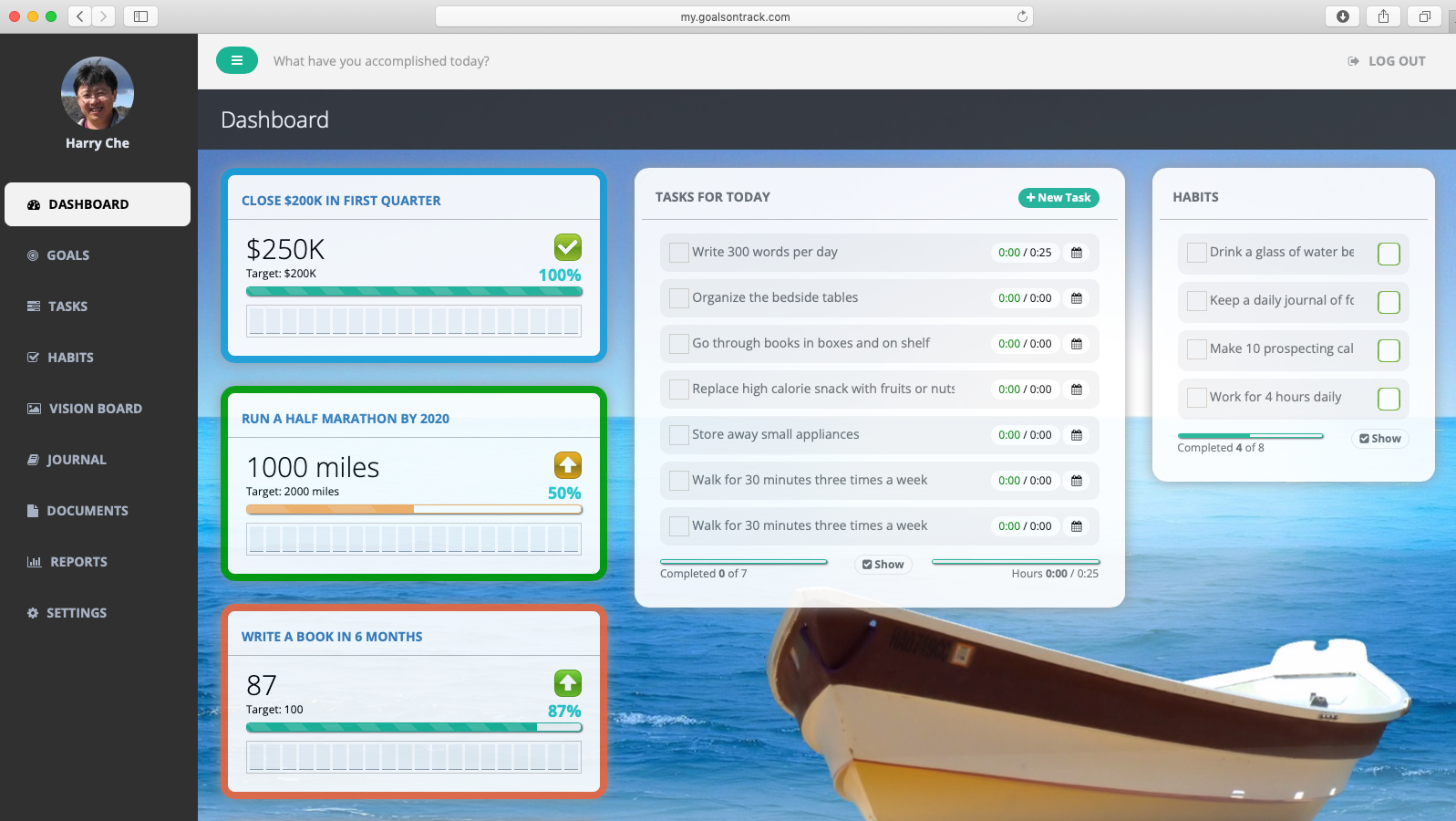Mark Work for 4 hours daily green box
The width and height of the screenshot is (1456, 821).
point(1389,399)
